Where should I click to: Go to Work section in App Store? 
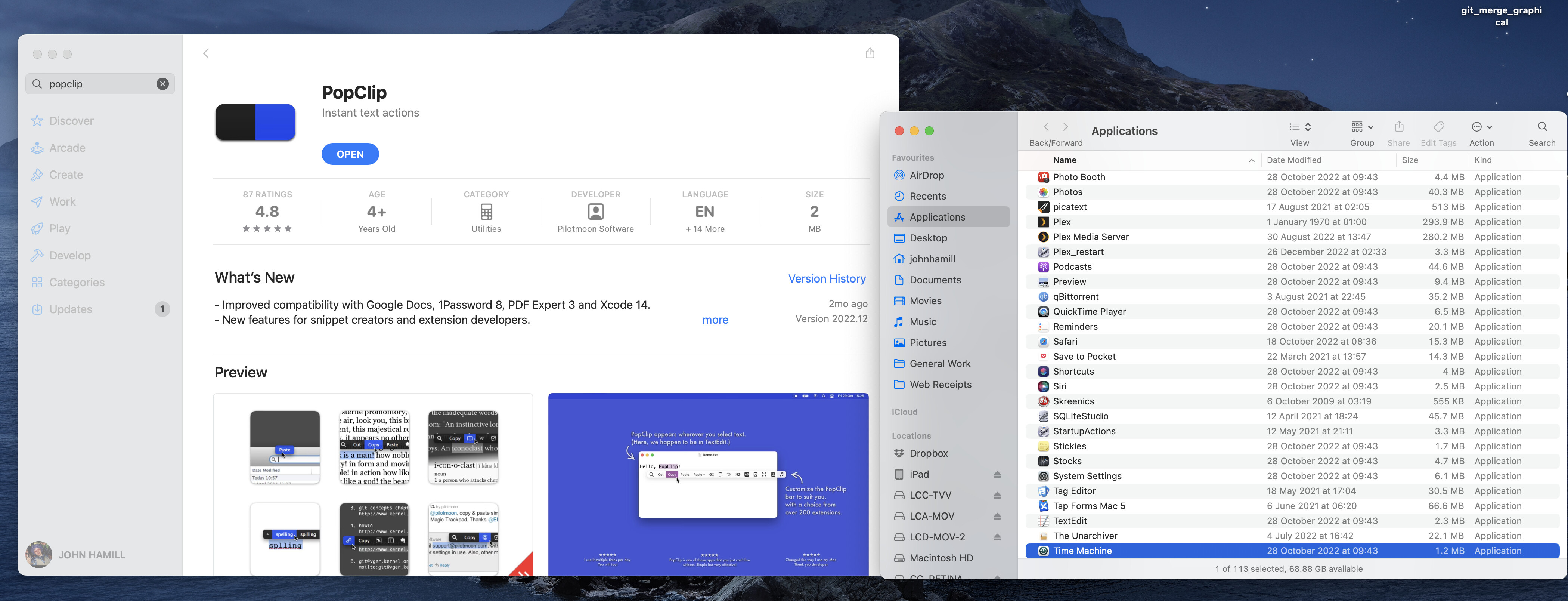62,201
